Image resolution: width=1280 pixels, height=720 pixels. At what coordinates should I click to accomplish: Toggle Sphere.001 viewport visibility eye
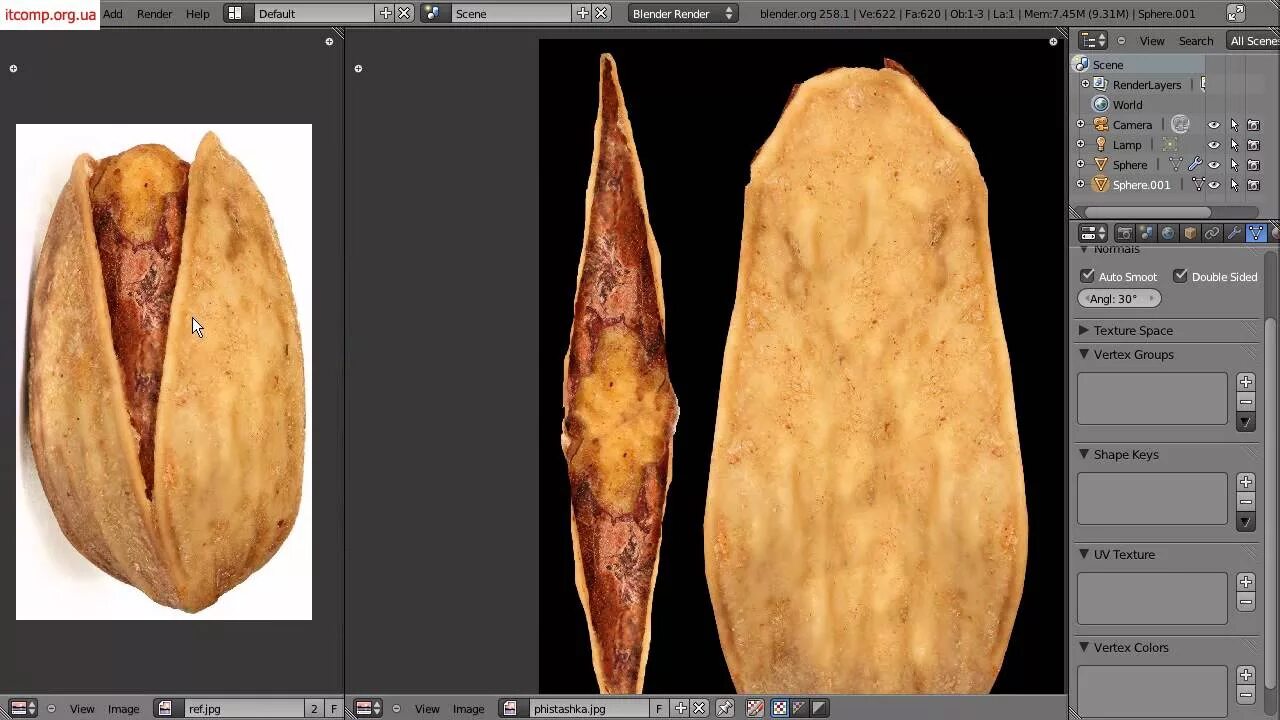pyautogui.click(x=1214, y=185)
